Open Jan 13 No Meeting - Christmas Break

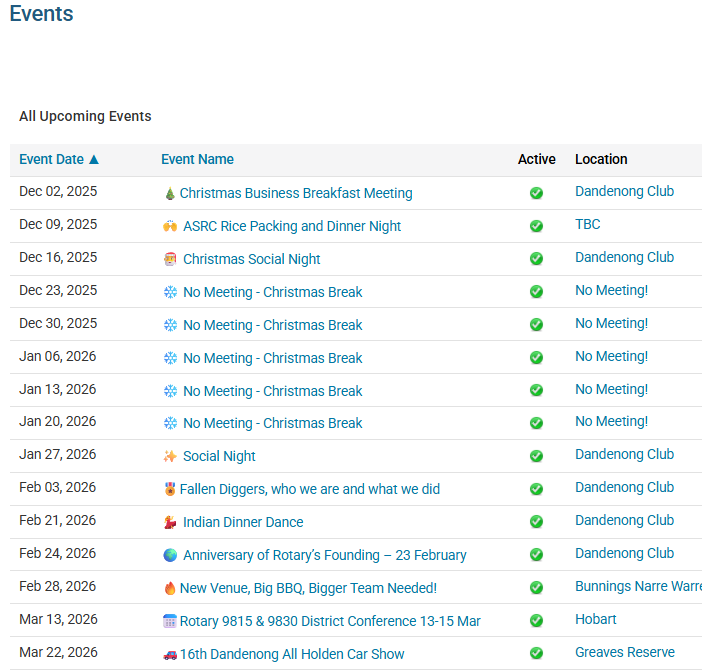coord(273,391)
